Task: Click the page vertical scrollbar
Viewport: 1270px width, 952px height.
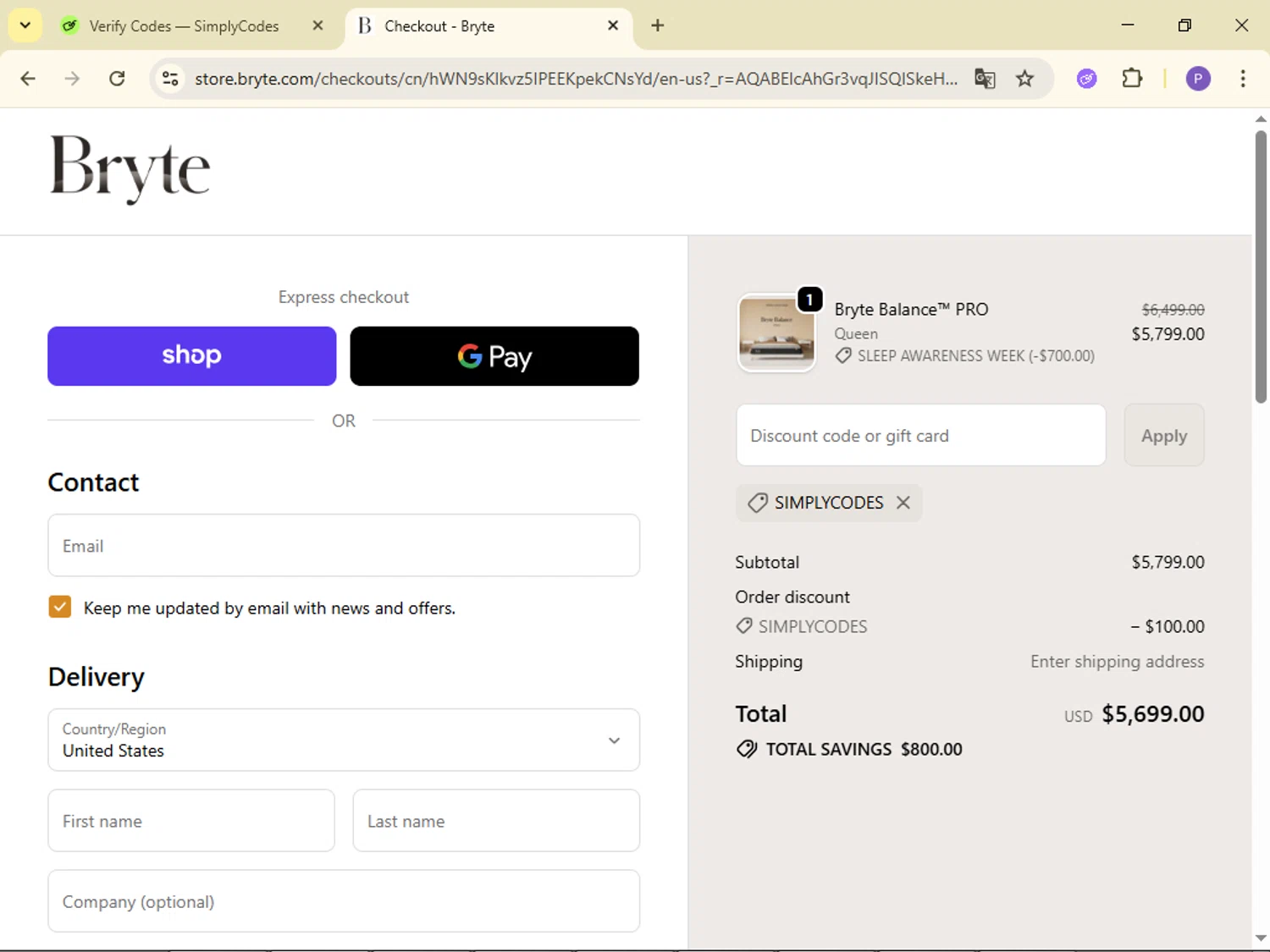Action: [1261, 267]
